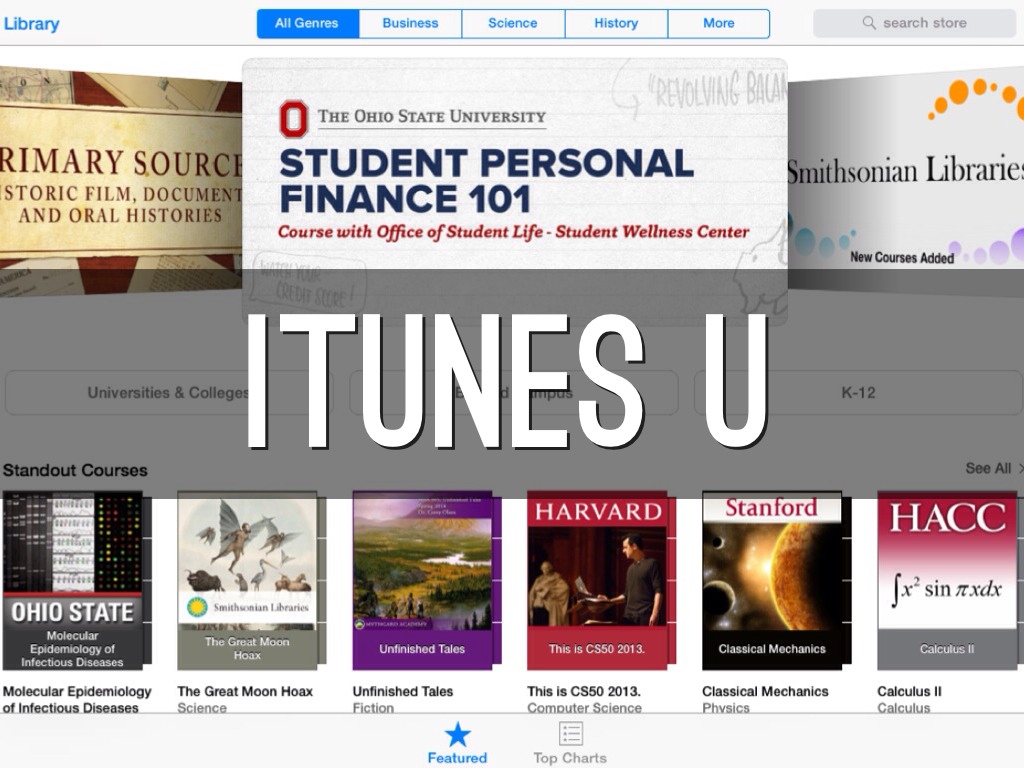The image size is (1024, 768).
Task: Expand the More genres menu
Action: point(719,23)
